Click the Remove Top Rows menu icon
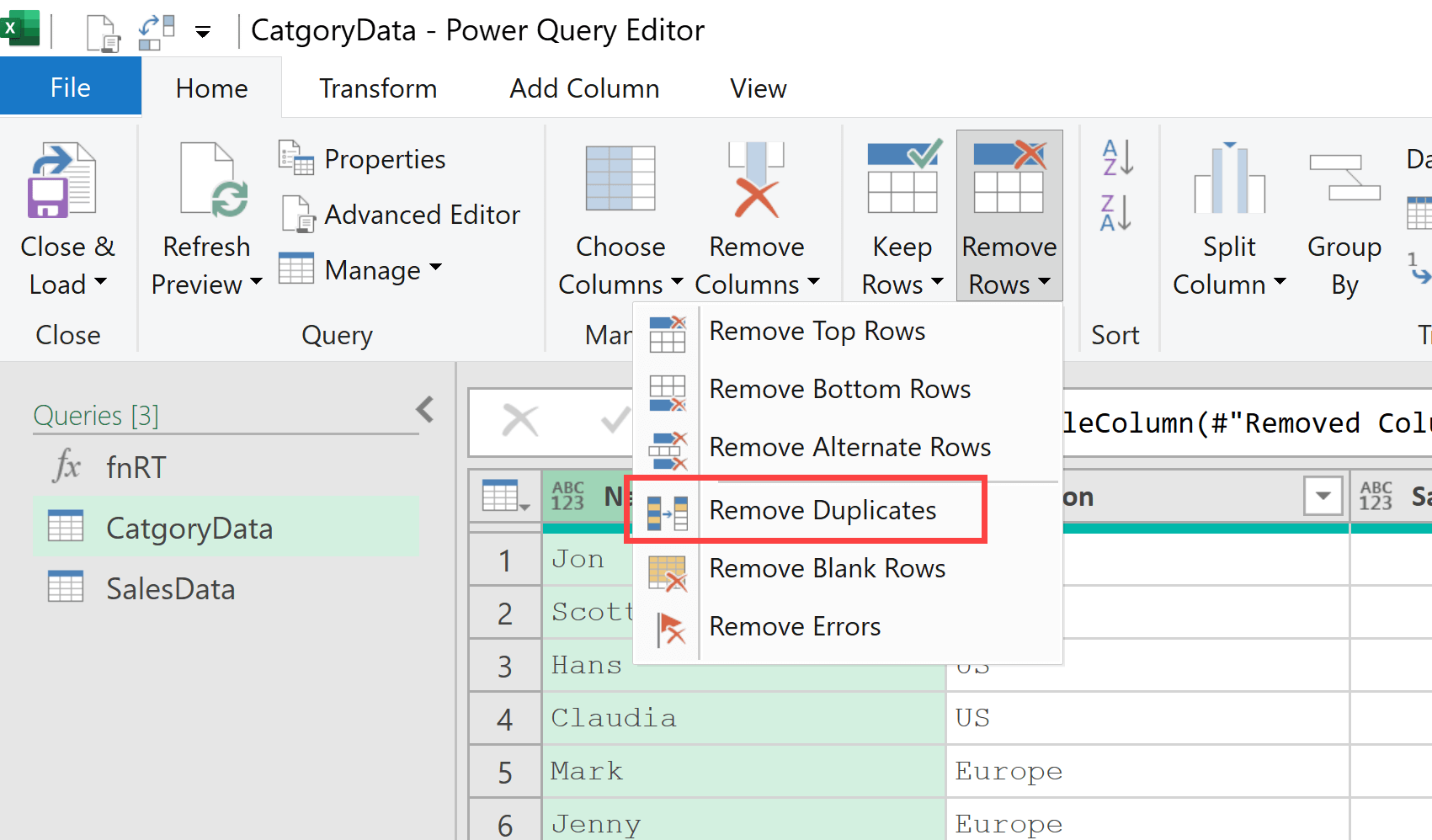 (668, 333)
